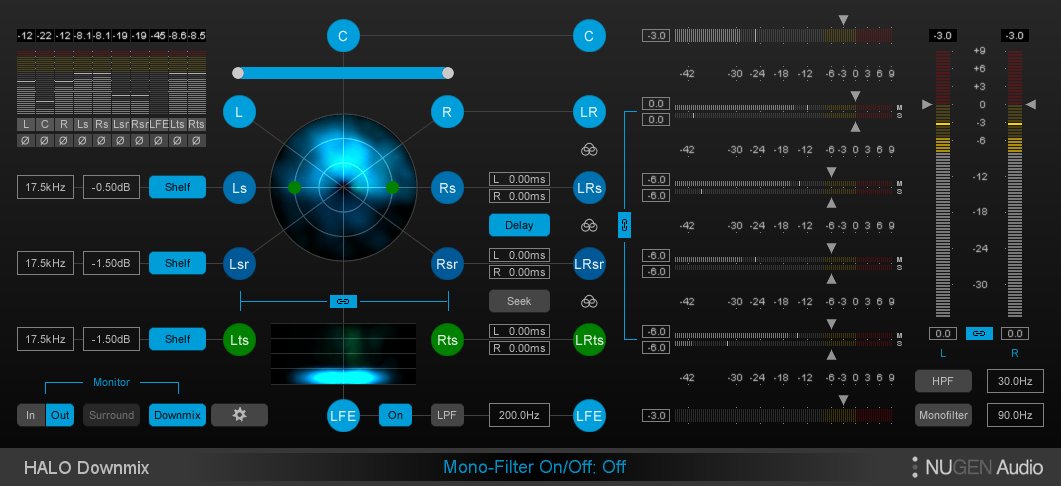
Task: Click the top C -3.0 level field
Action: 656,36
